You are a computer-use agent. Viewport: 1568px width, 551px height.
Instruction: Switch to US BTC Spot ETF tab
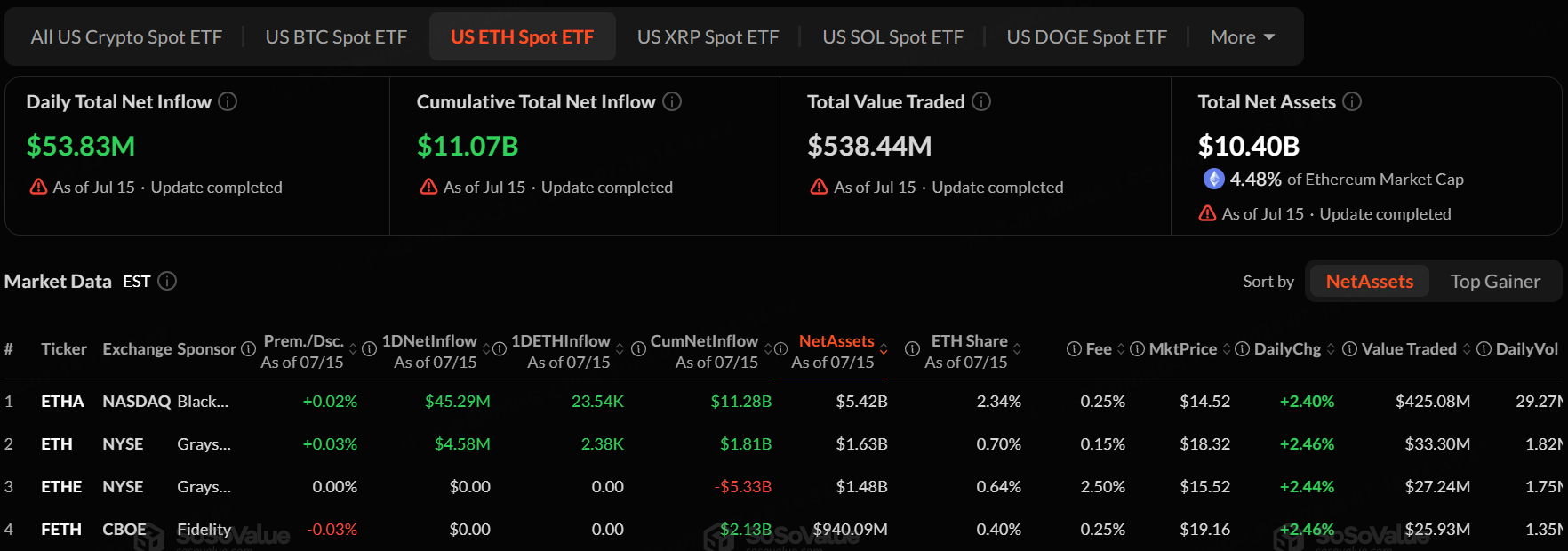(336, 36)
